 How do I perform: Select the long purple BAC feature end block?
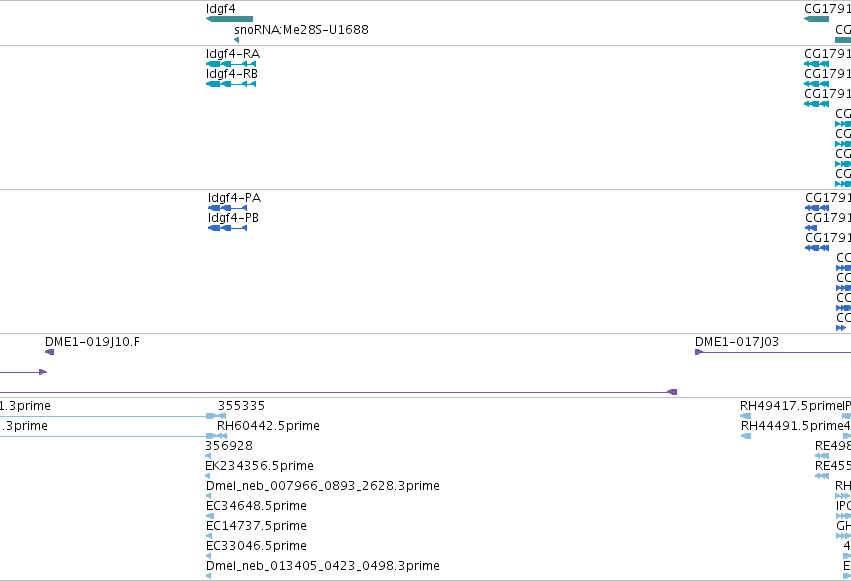672,392
